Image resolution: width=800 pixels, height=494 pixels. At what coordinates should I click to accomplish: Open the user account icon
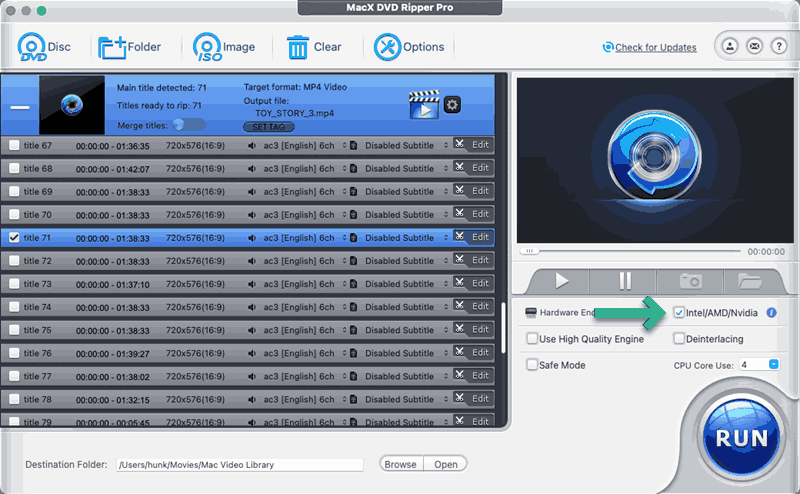point(730,46)
